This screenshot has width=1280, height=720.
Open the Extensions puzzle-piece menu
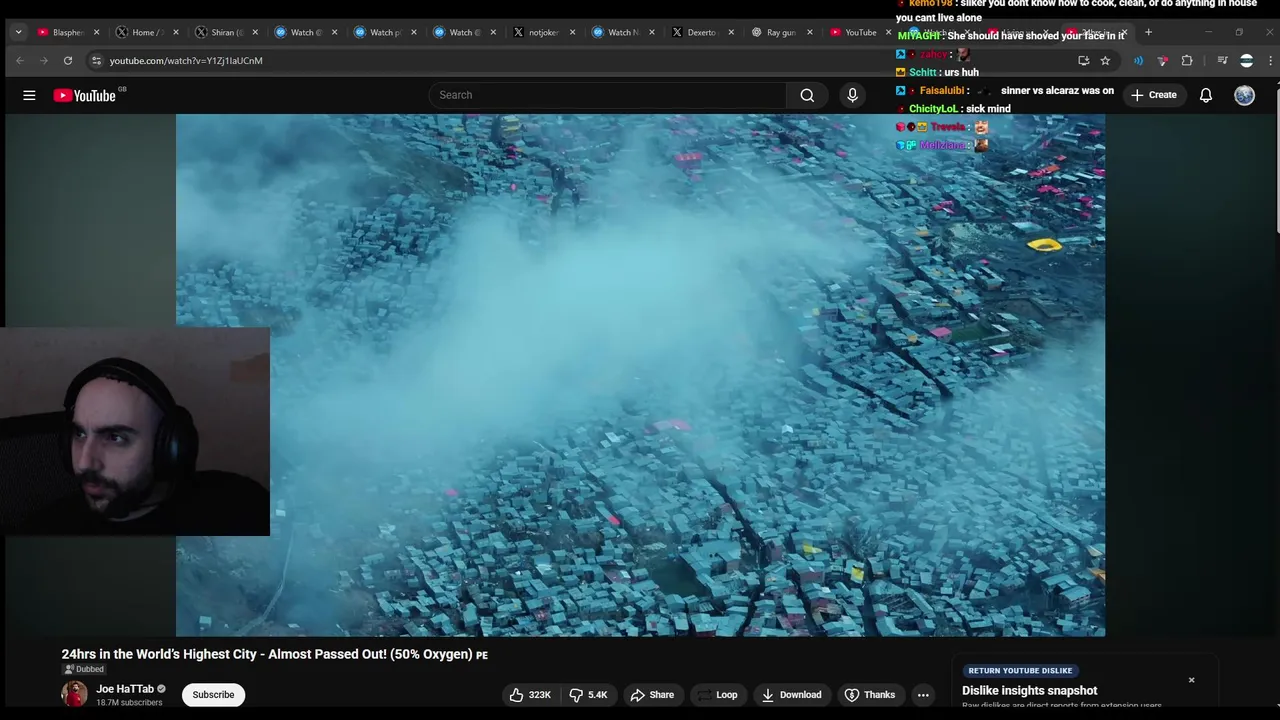pyautogui.click(x=1187, y=61)
